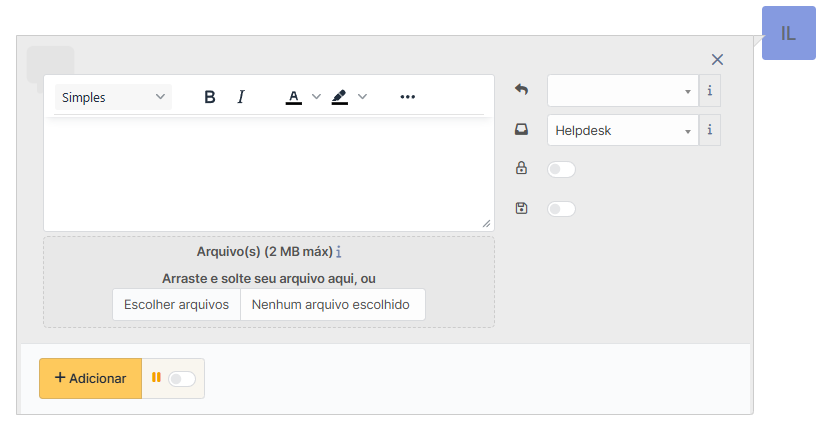Screen dimensions: 828x421
Task: Apply font color with underlined A icon
Action: (x=294, y=97)
